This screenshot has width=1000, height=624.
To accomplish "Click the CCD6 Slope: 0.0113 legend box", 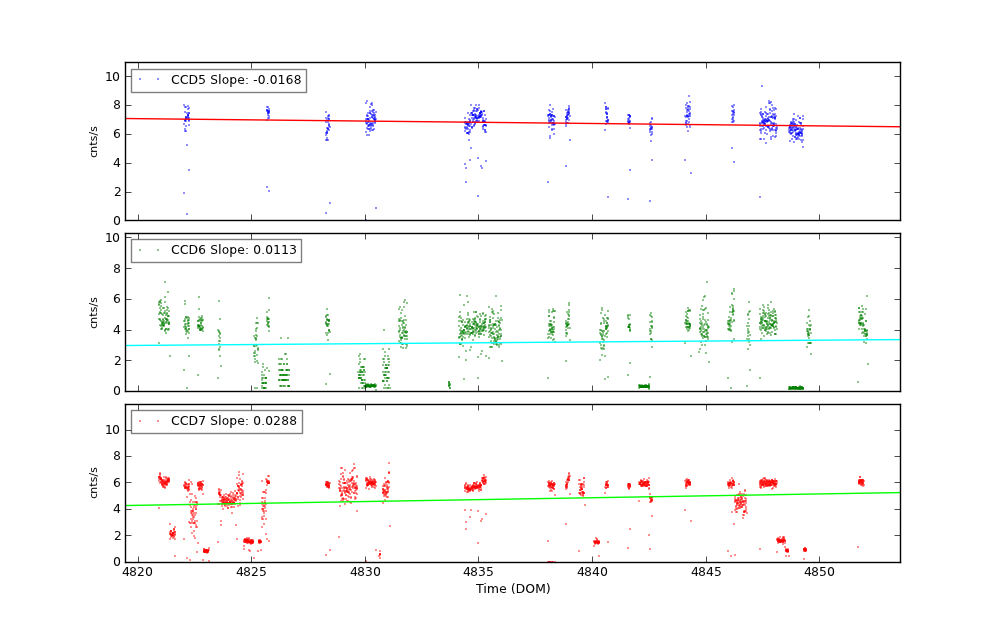I will click(x=216, y=251).
